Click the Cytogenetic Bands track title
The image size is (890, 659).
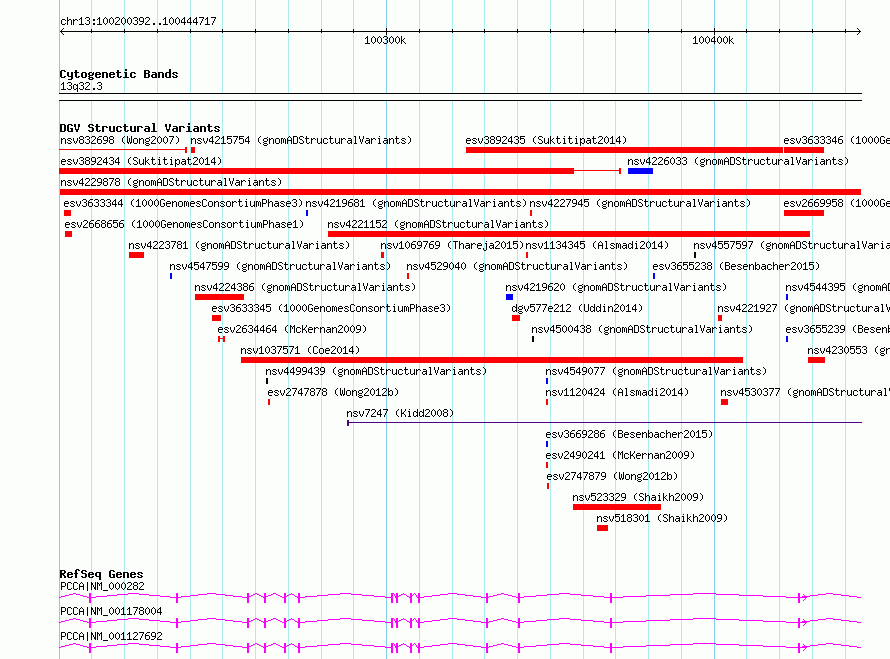click(x=119, y=74)
